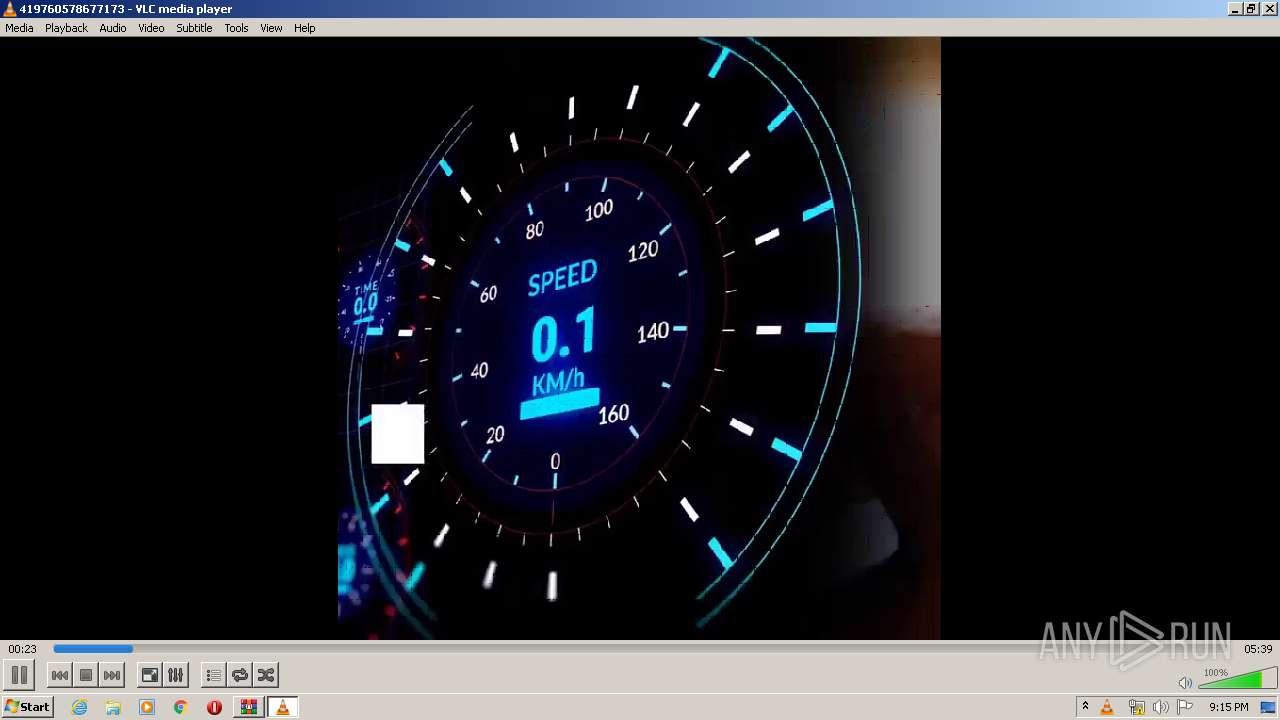The height and width of the screenshot is (720, 1280).
Task: Open the Windows Start menu
Action: 27,707
